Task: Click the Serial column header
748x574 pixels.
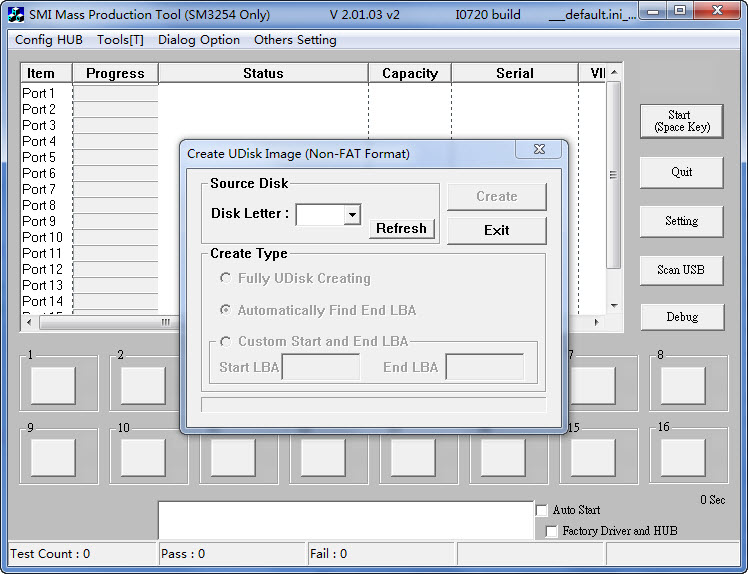Action: [515, 73]
